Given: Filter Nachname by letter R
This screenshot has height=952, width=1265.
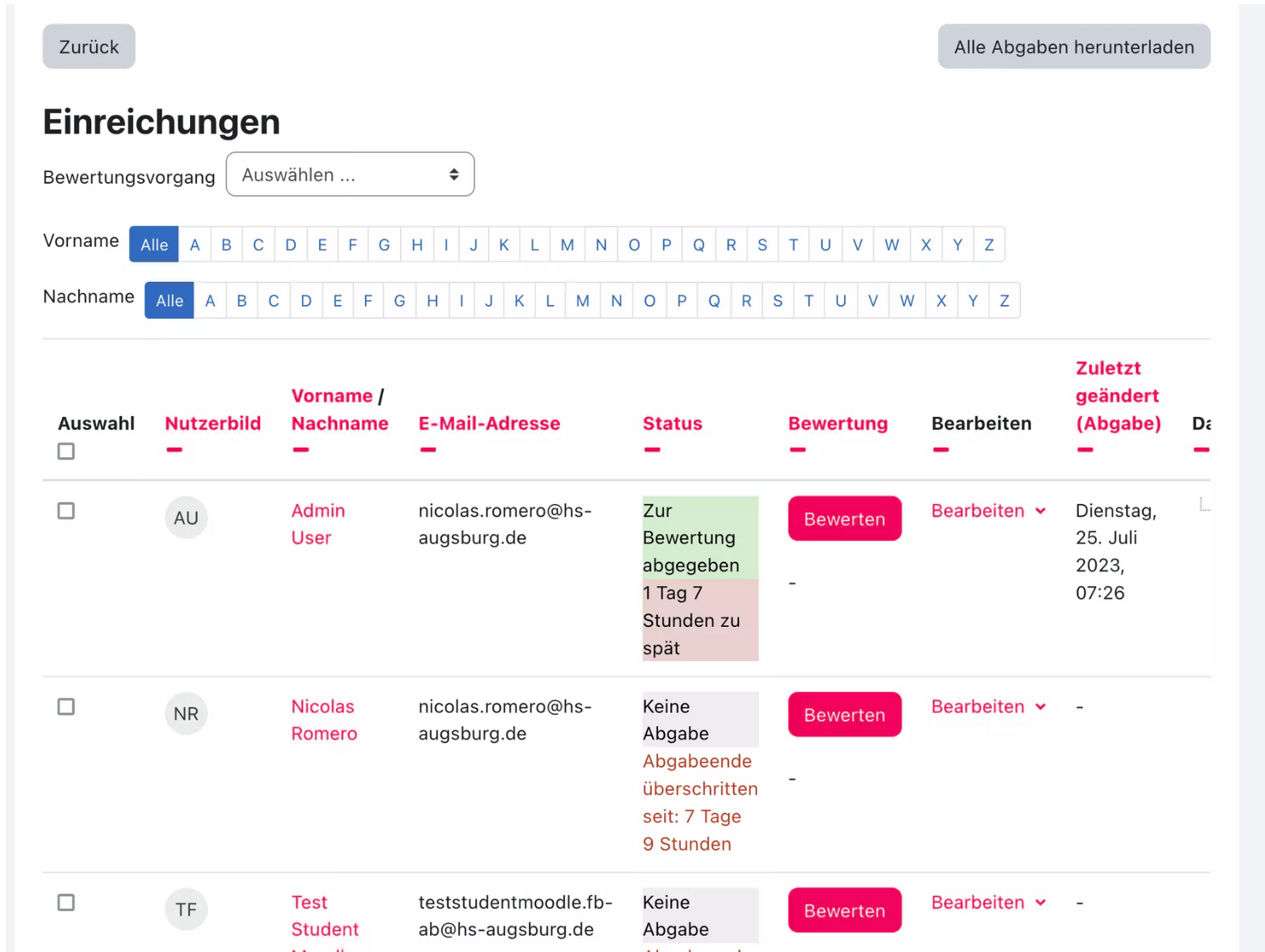Looking at the screenshot, I should [746, 300].
